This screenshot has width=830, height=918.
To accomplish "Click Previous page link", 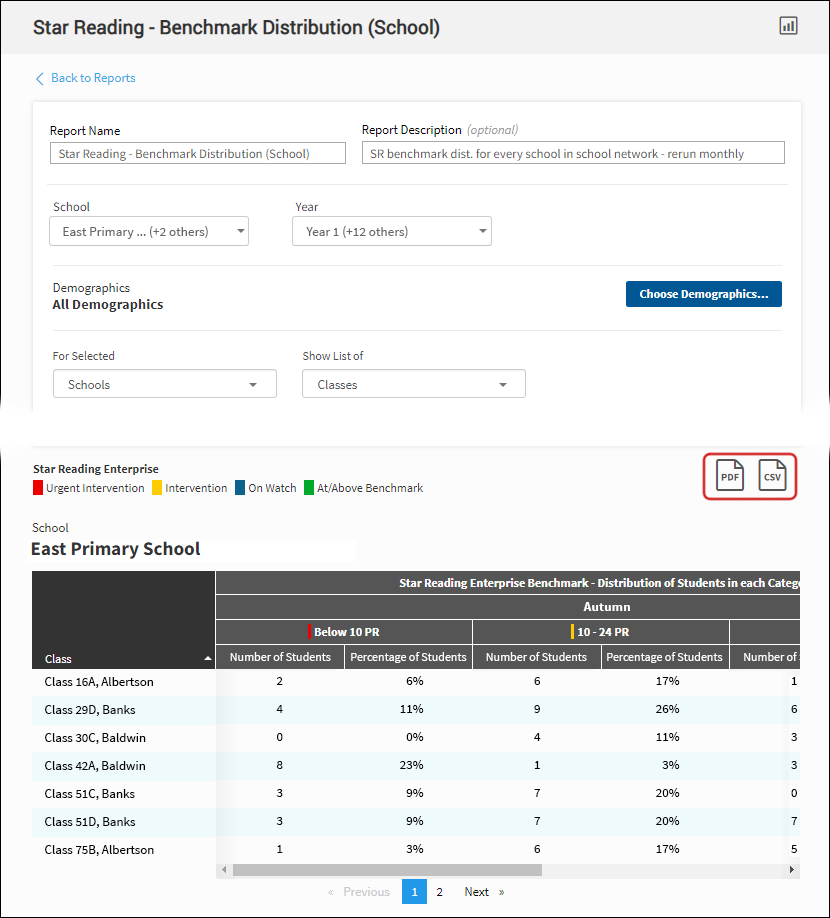I will 359,892.
